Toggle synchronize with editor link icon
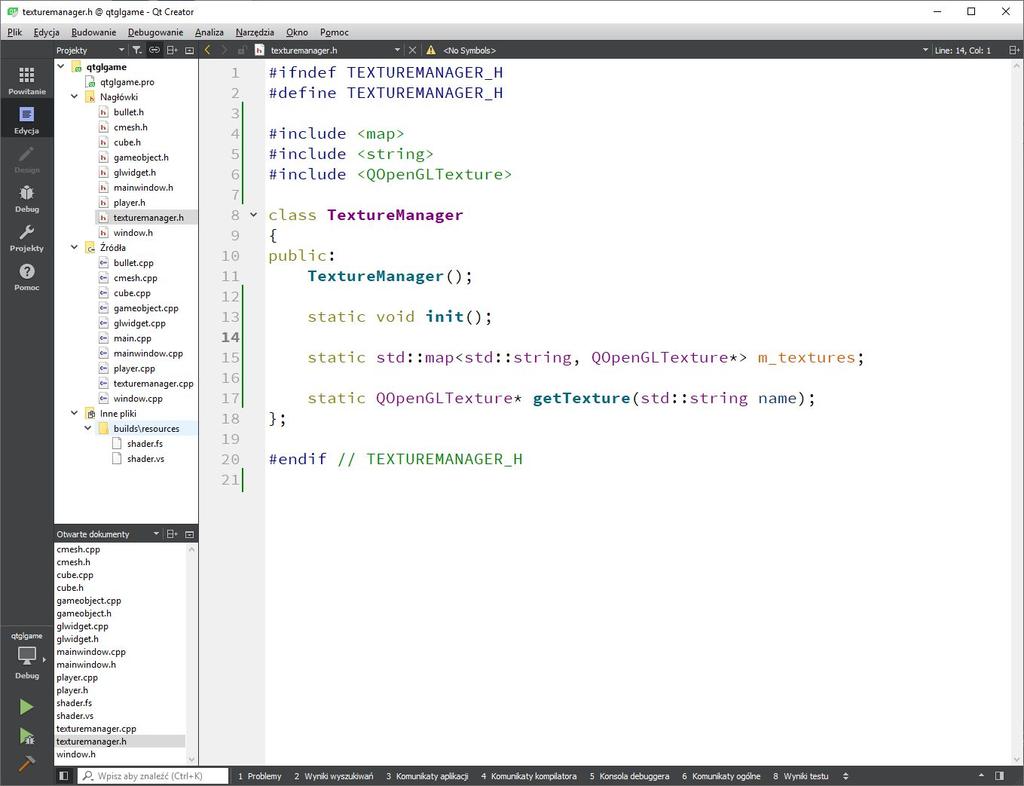The width and height of the screenshot is (1024, 786). (154, 50)
